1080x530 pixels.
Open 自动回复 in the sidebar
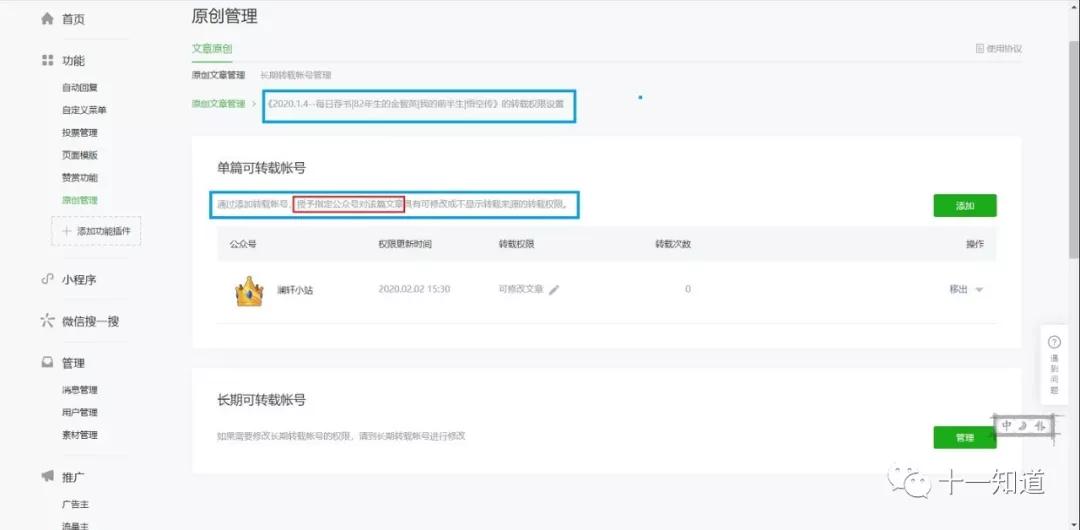click(x=80, y=88)
